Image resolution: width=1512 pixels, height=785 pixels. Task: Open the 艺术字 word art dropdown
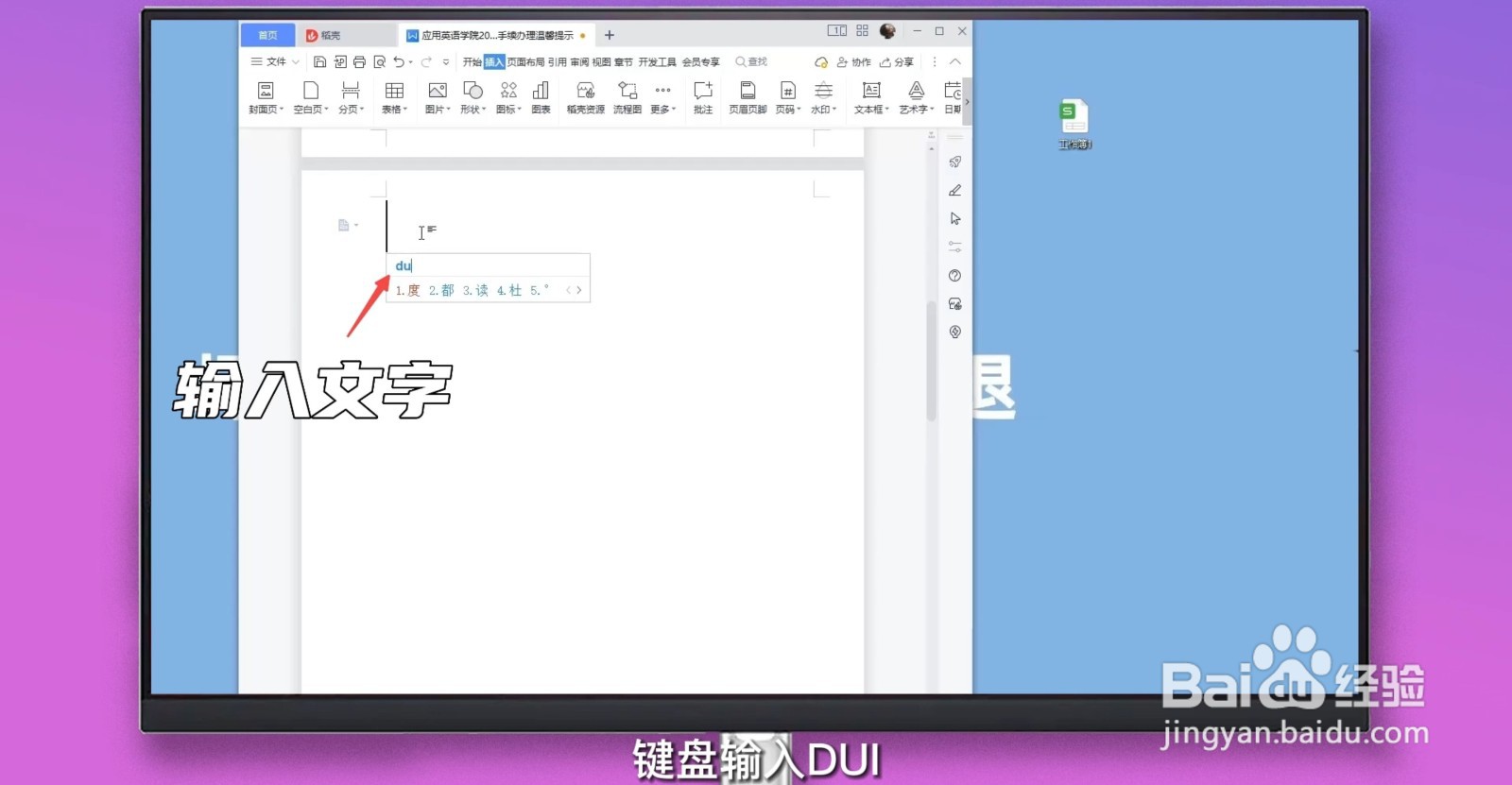(916, 97)
